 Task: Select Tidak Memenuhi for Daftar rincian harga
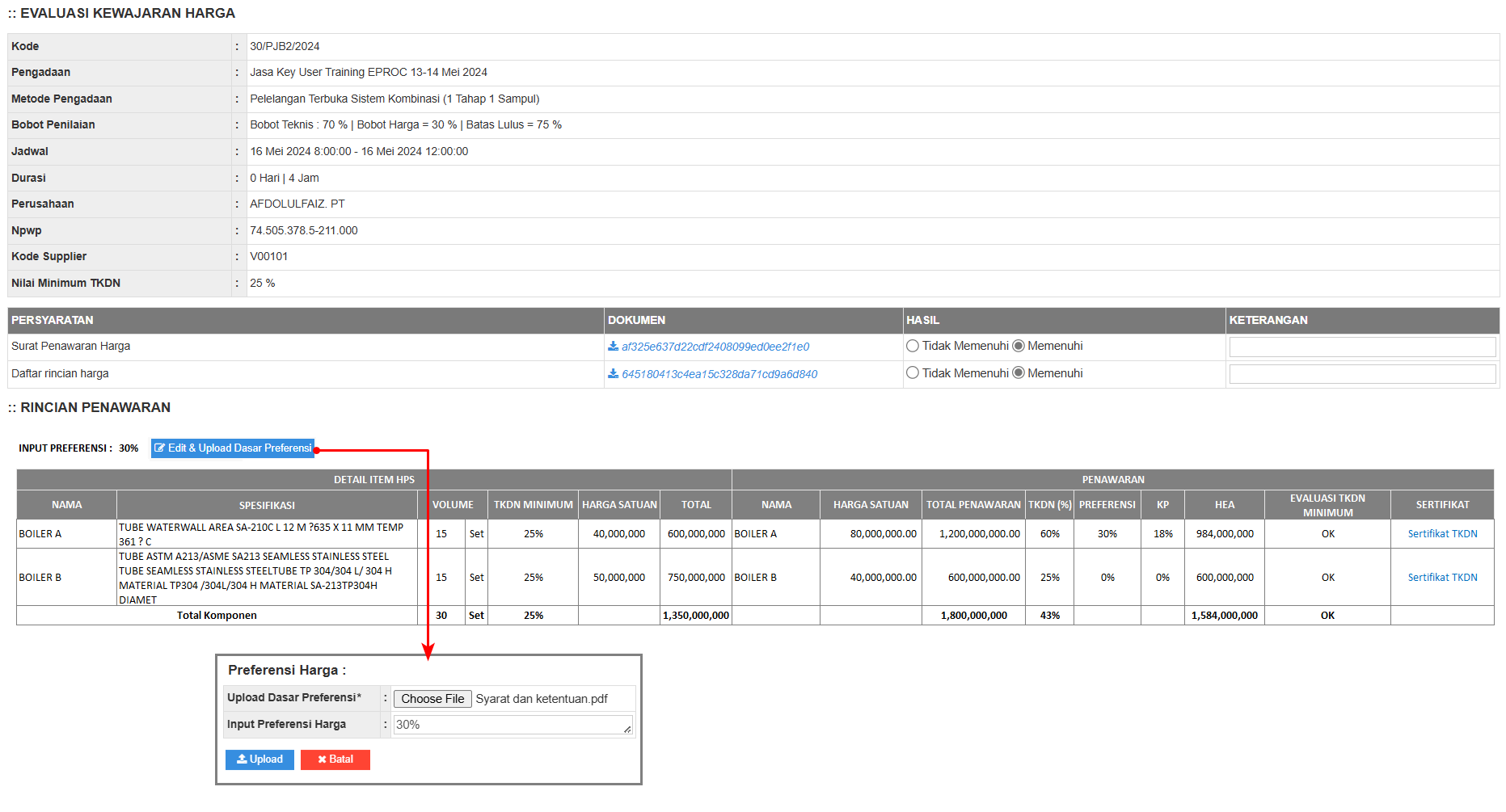(x=913, y=373)
